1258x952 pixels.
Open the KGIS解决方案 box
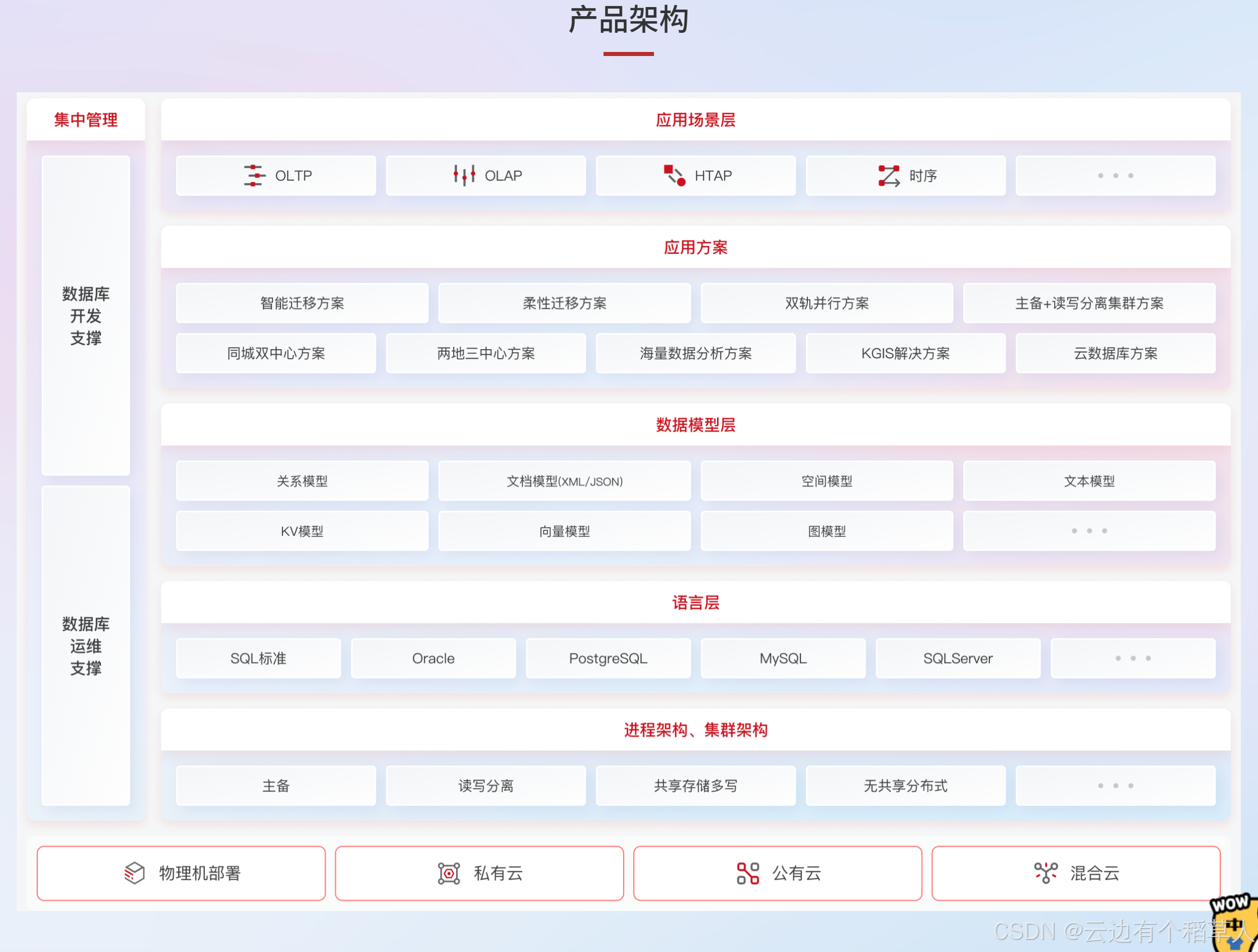pos(905,353)
